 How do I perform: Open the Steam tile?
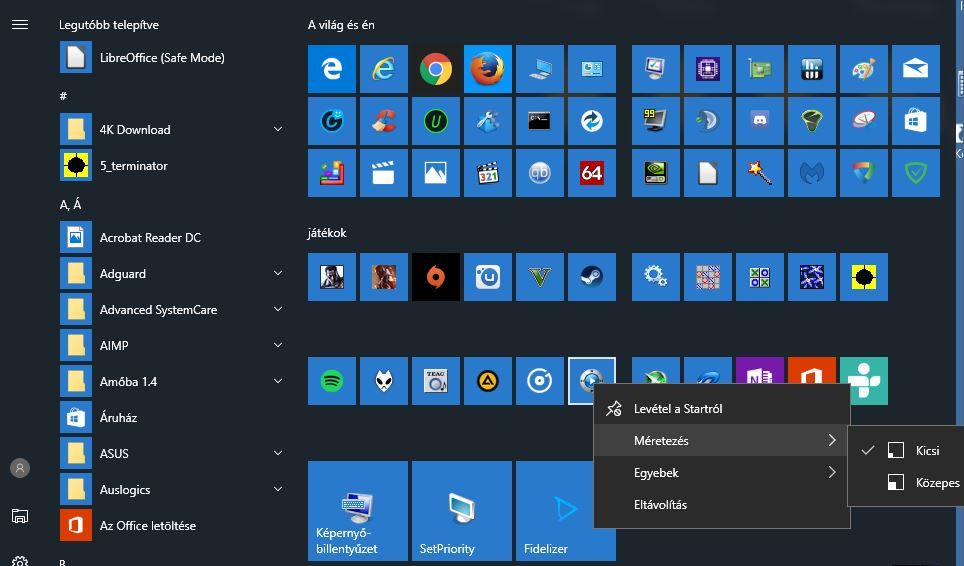coord(592,277)
